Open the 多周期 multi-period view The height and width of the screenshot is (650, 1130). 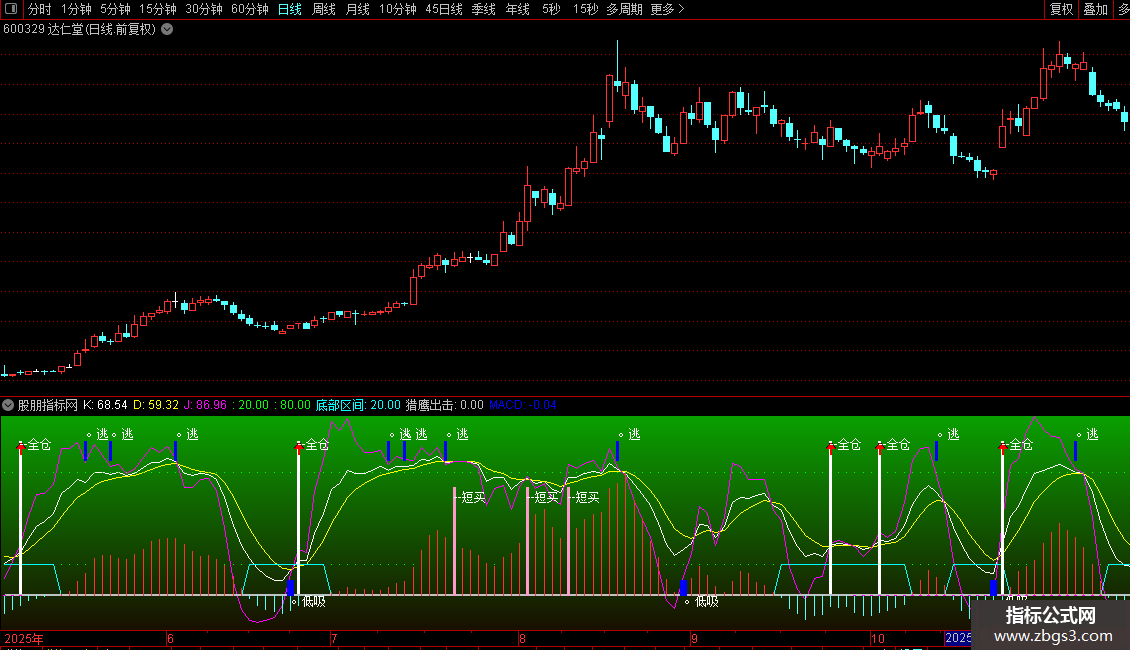pos(624,9)
